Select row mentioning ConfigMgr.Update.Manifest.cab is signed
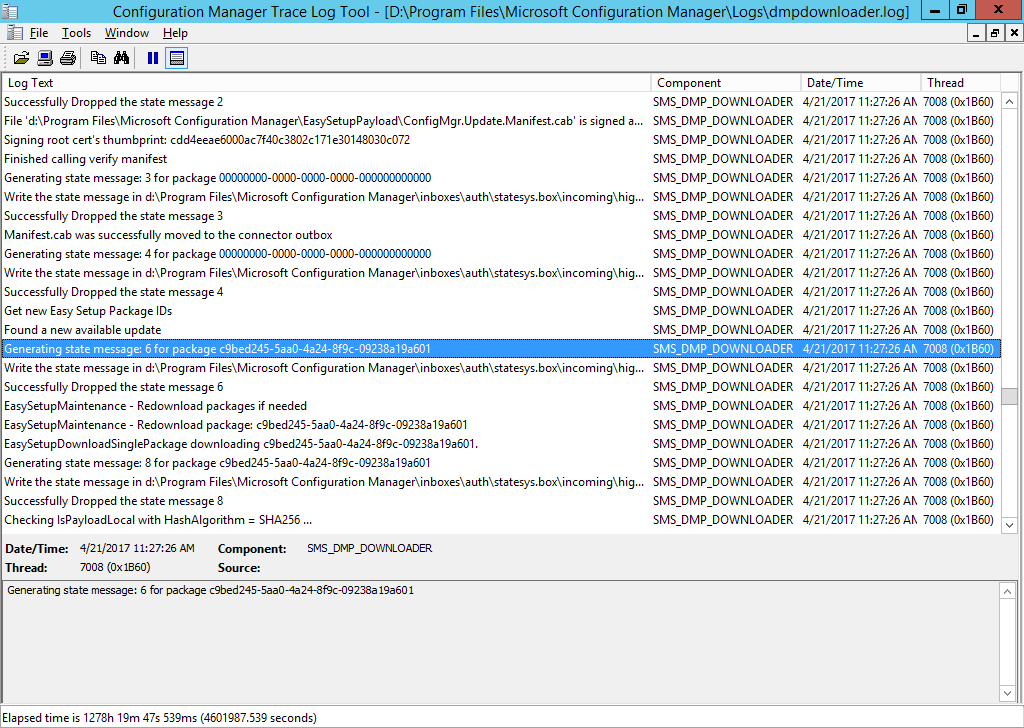 (501, 121)
